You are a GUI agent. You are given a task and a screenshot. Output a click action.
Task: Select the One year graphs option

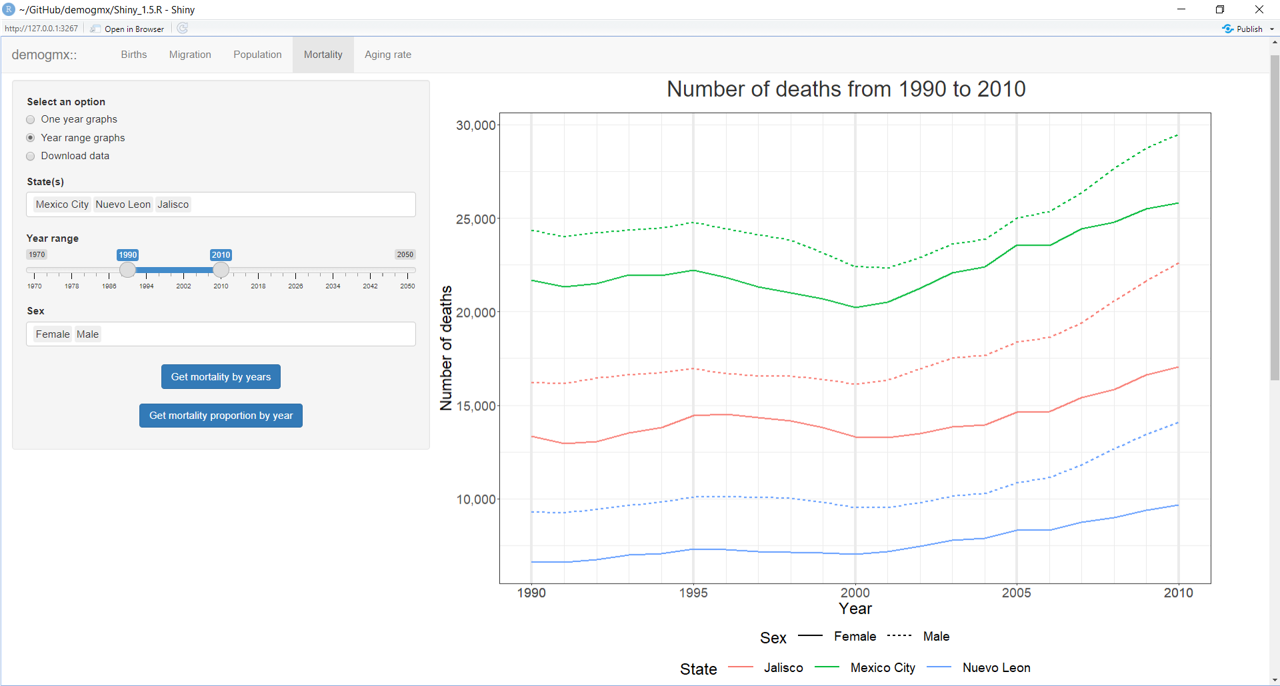click(x=31, y=120)
